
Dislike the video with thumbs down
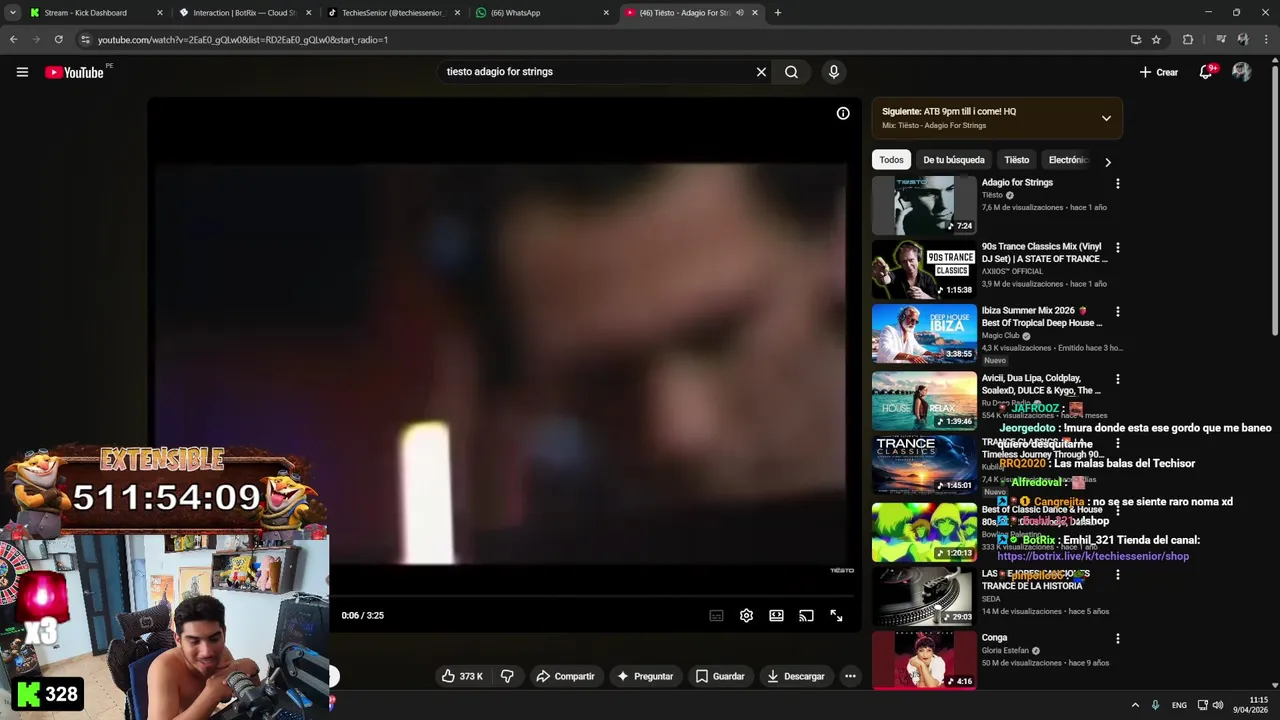(507, 676)
